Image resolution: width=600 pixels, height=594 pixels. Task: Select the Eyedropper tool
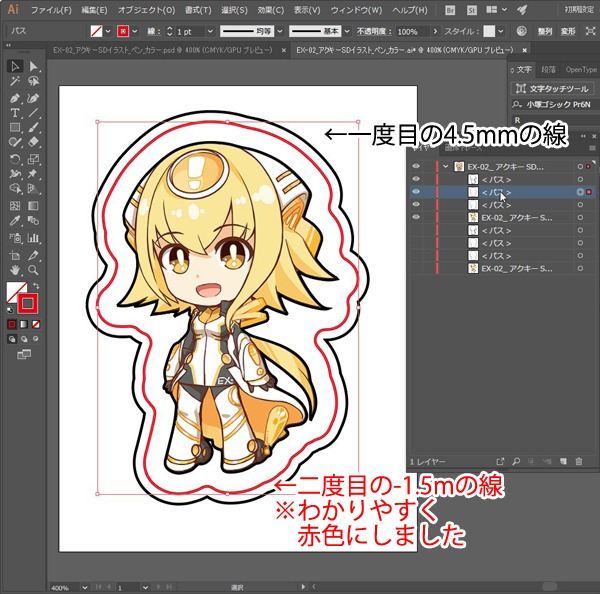tap(15, 221)
